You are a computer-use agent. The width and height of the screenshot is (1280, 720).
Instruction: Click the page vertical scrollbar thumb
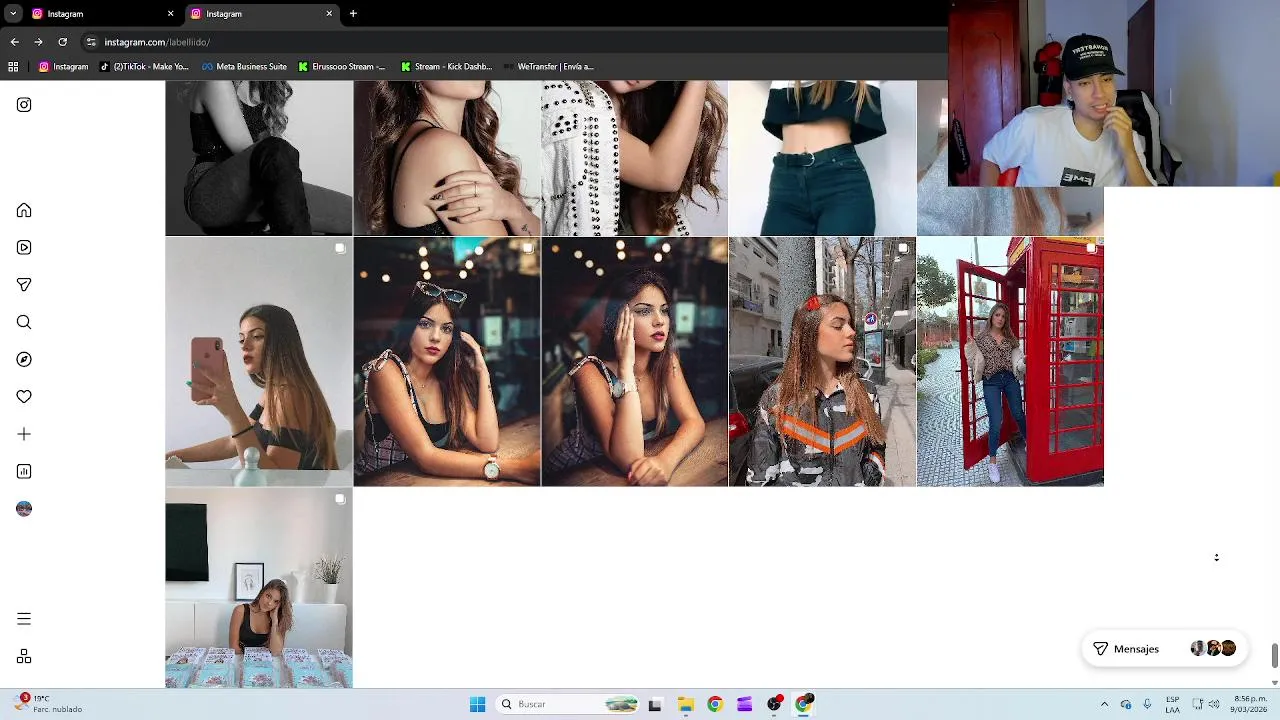pos(1274,655)
